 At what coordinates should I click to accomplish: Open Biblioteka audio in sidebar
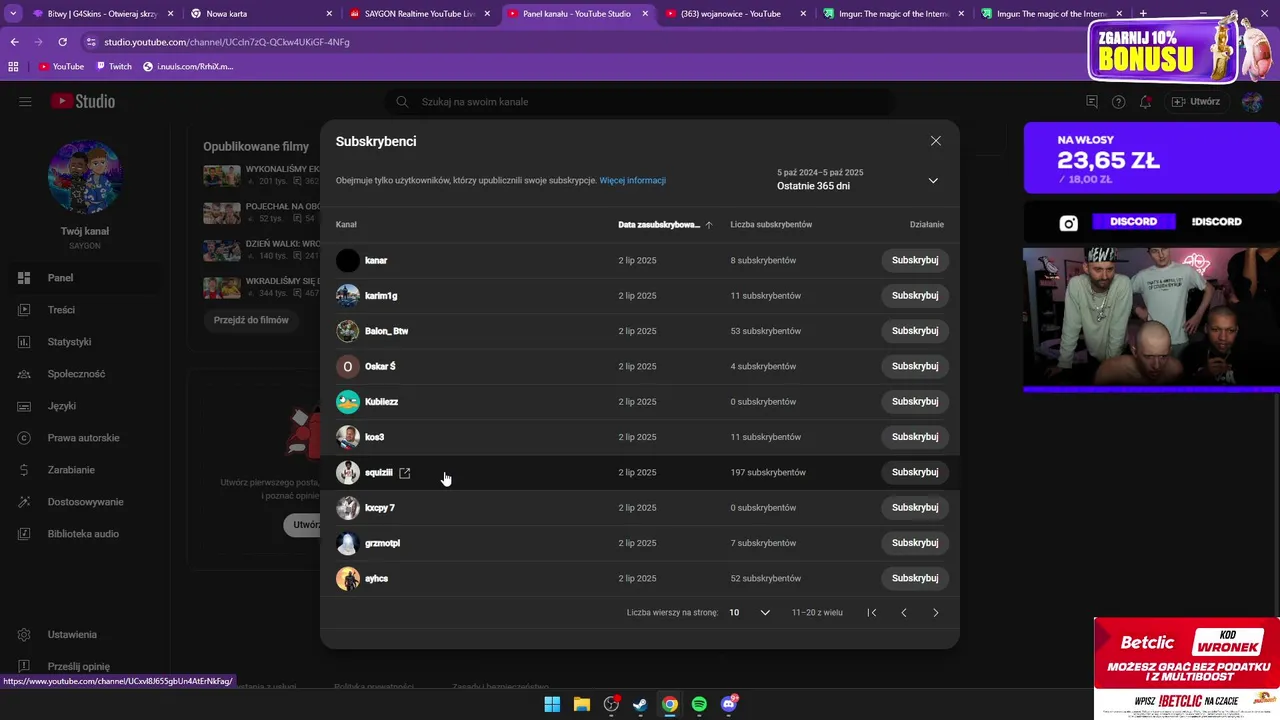click(x=85, y=534)
